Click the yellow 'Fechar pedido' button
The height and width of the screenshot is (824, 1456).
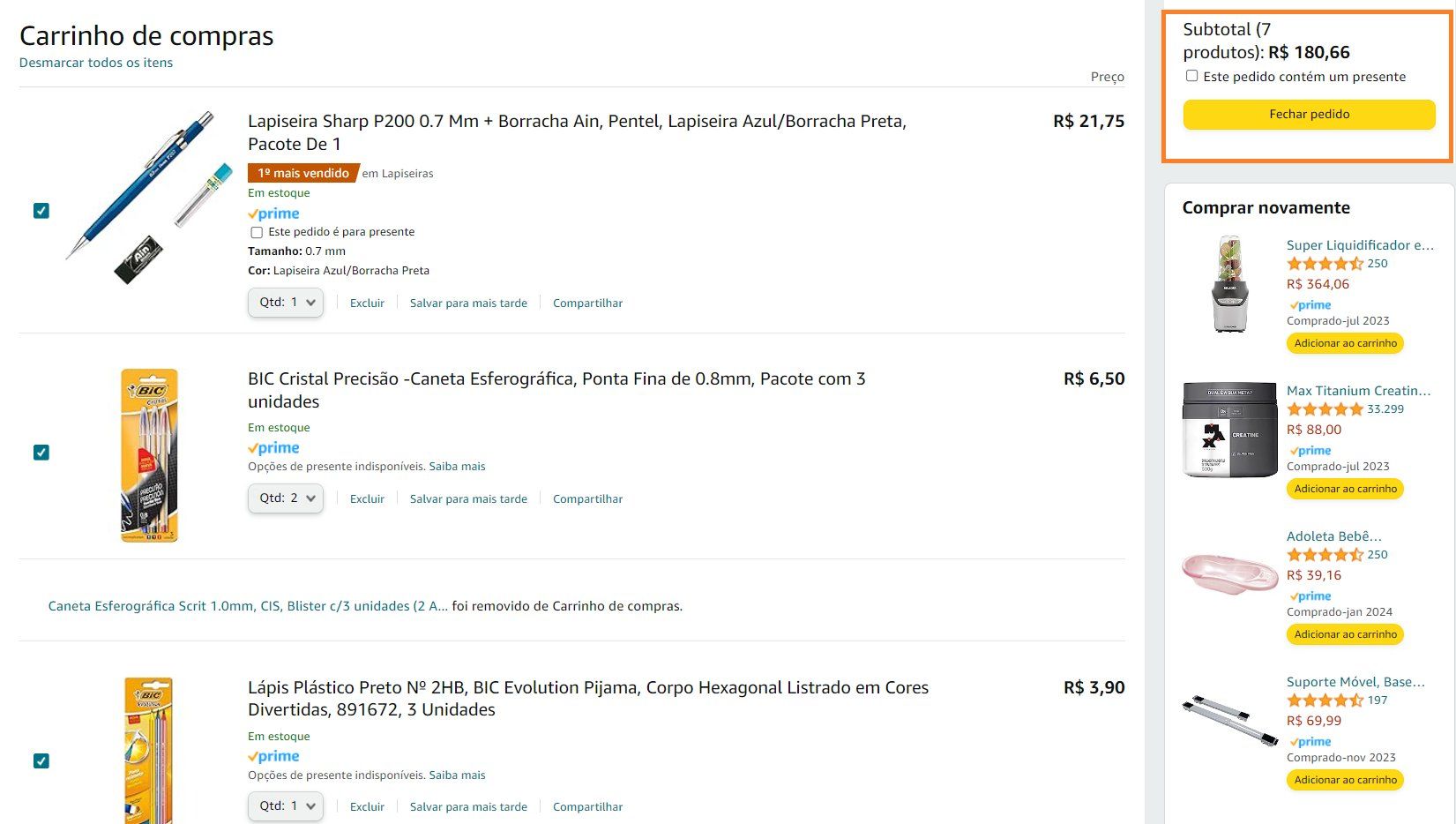click(x=1309, y=115)
